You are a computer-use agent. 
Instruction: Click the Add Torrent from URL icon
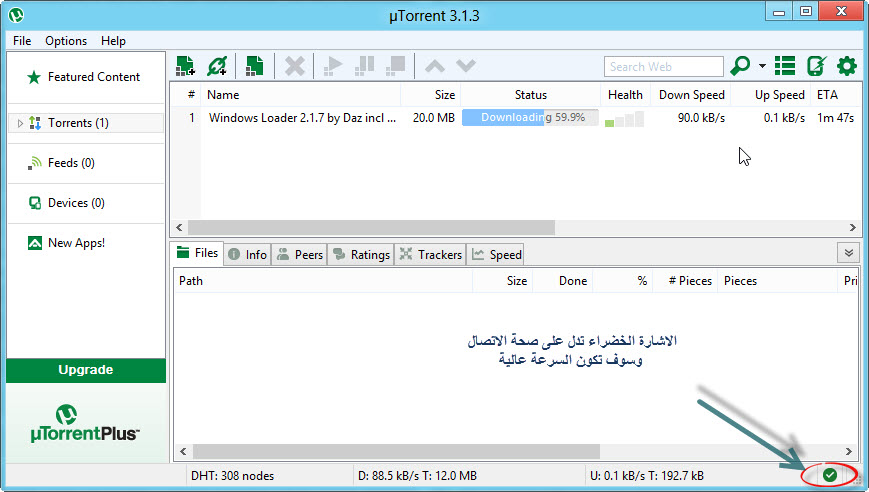[x=217, y=66]
